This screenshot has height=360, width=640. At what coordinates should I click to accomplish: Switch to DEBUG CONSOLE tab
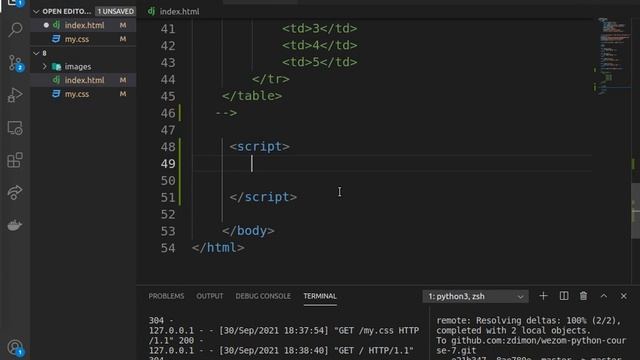pyautogui.click(x=263, y=296)
